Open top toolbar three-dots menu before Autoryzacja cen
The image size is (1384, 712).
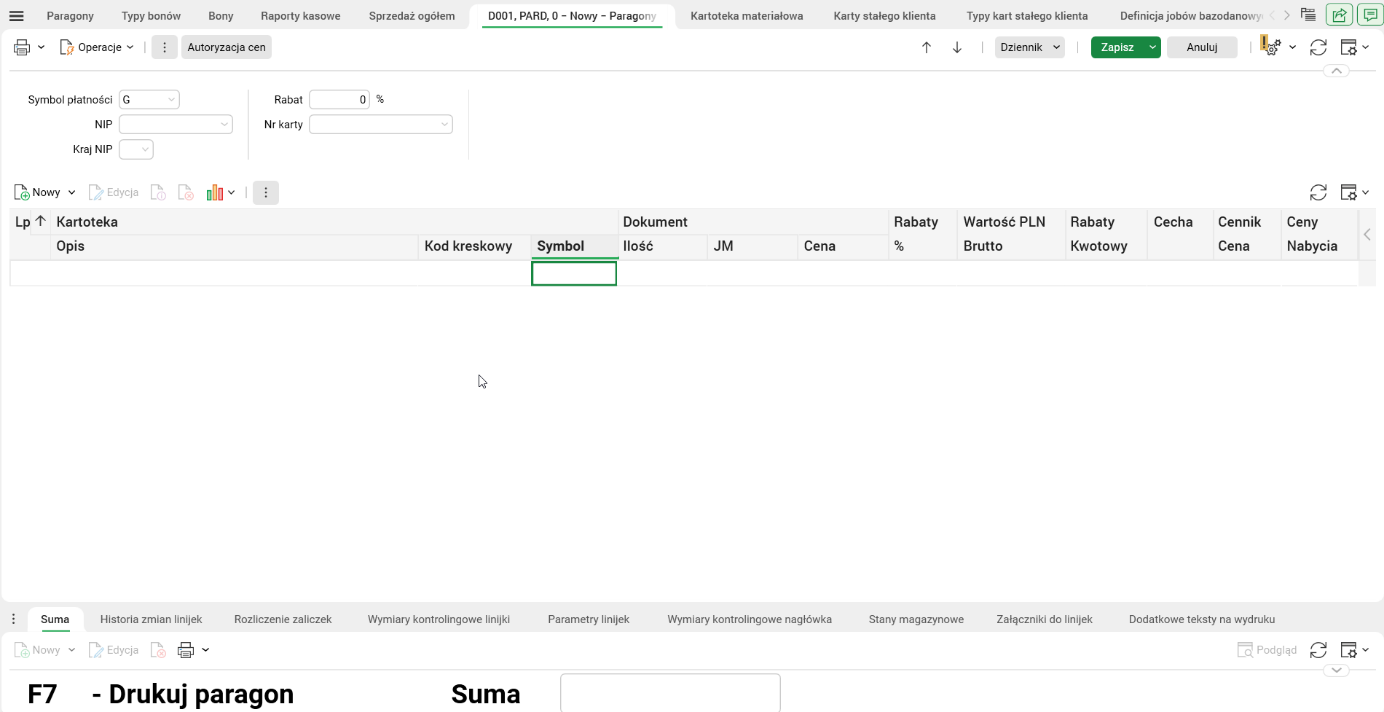(x=165, y=47)
